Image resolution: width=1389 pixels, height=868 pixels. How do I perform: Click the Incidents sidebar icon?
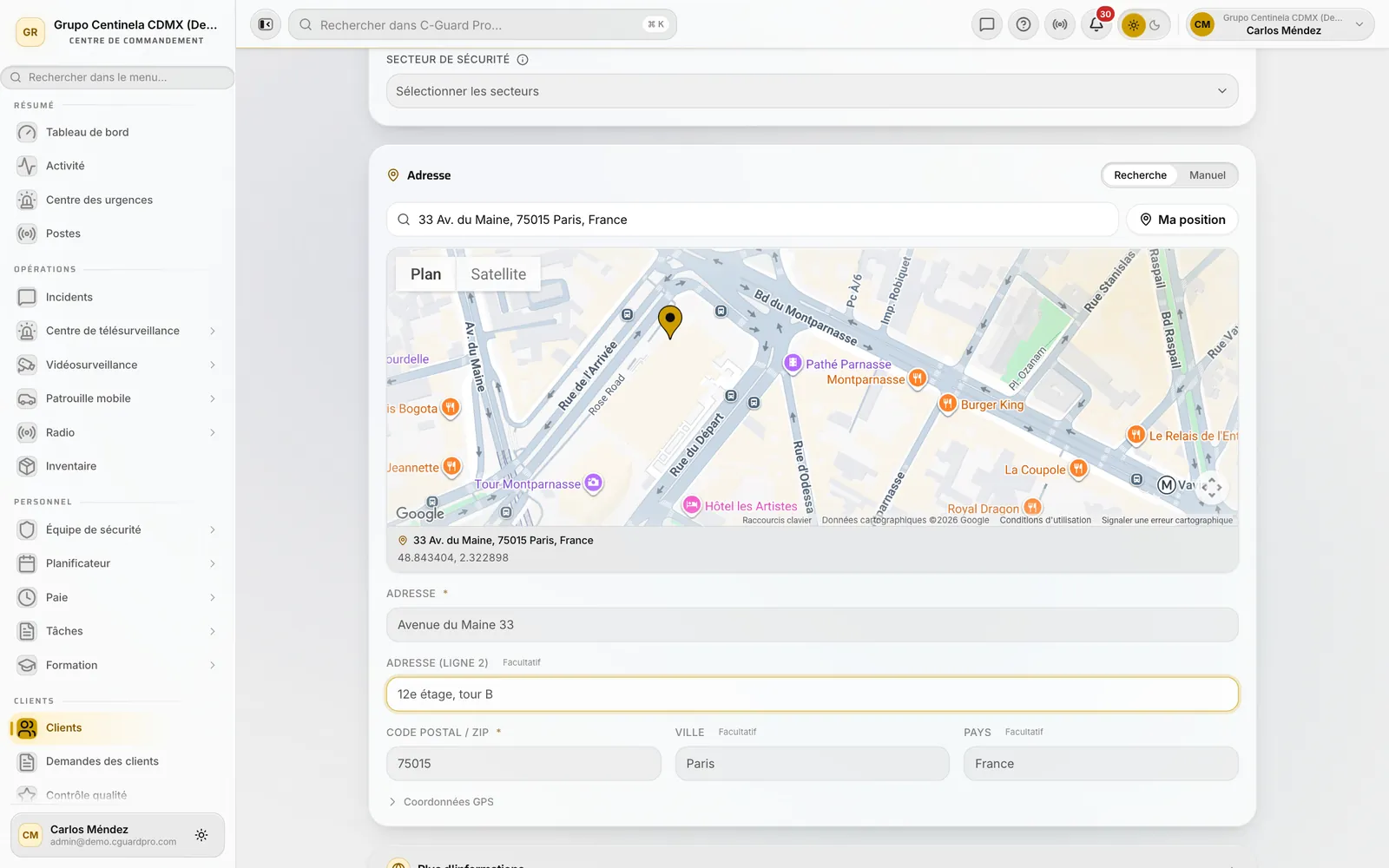[27, 297]
